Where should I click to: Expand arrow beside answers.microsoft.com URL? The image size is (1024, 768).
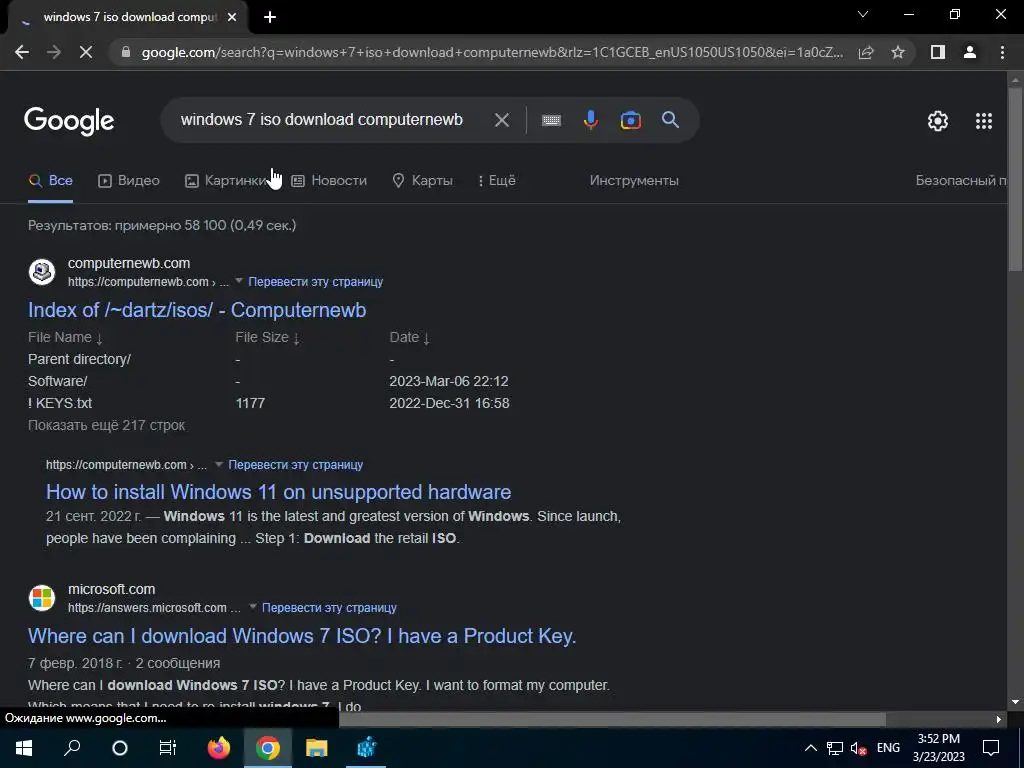pos(253,607)
